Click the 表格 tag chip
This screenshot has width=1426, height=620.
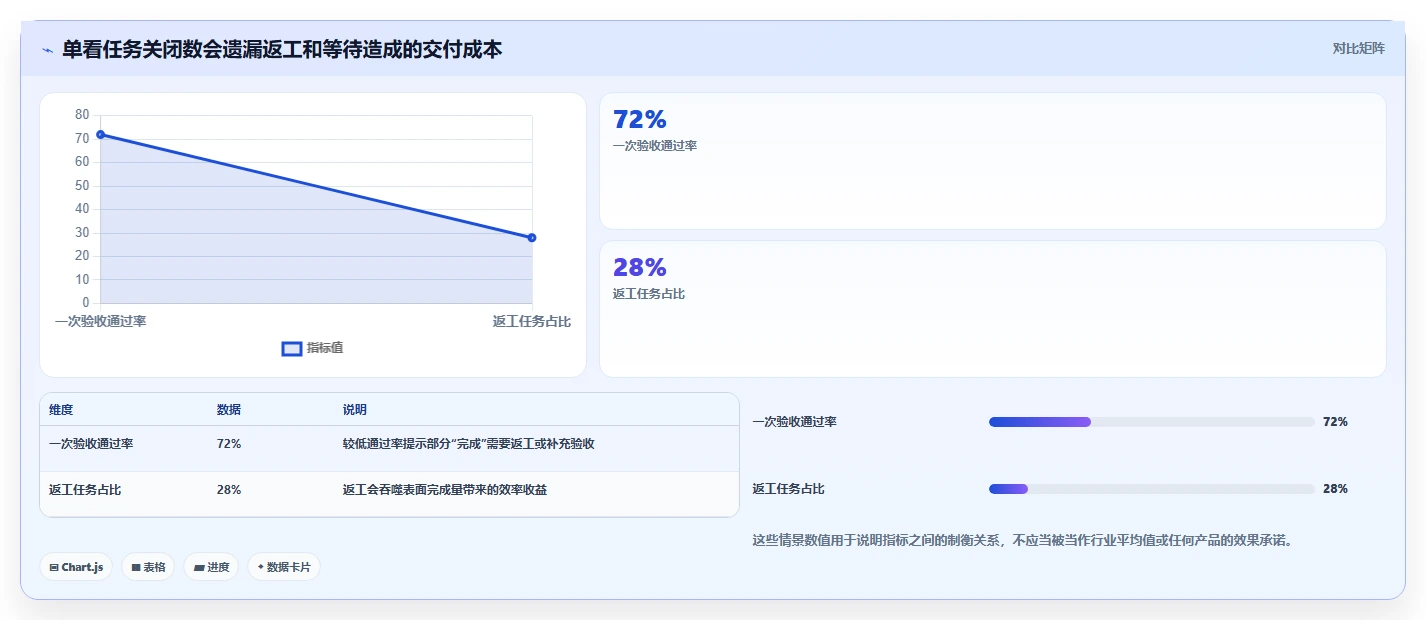(x=148, y=567)
